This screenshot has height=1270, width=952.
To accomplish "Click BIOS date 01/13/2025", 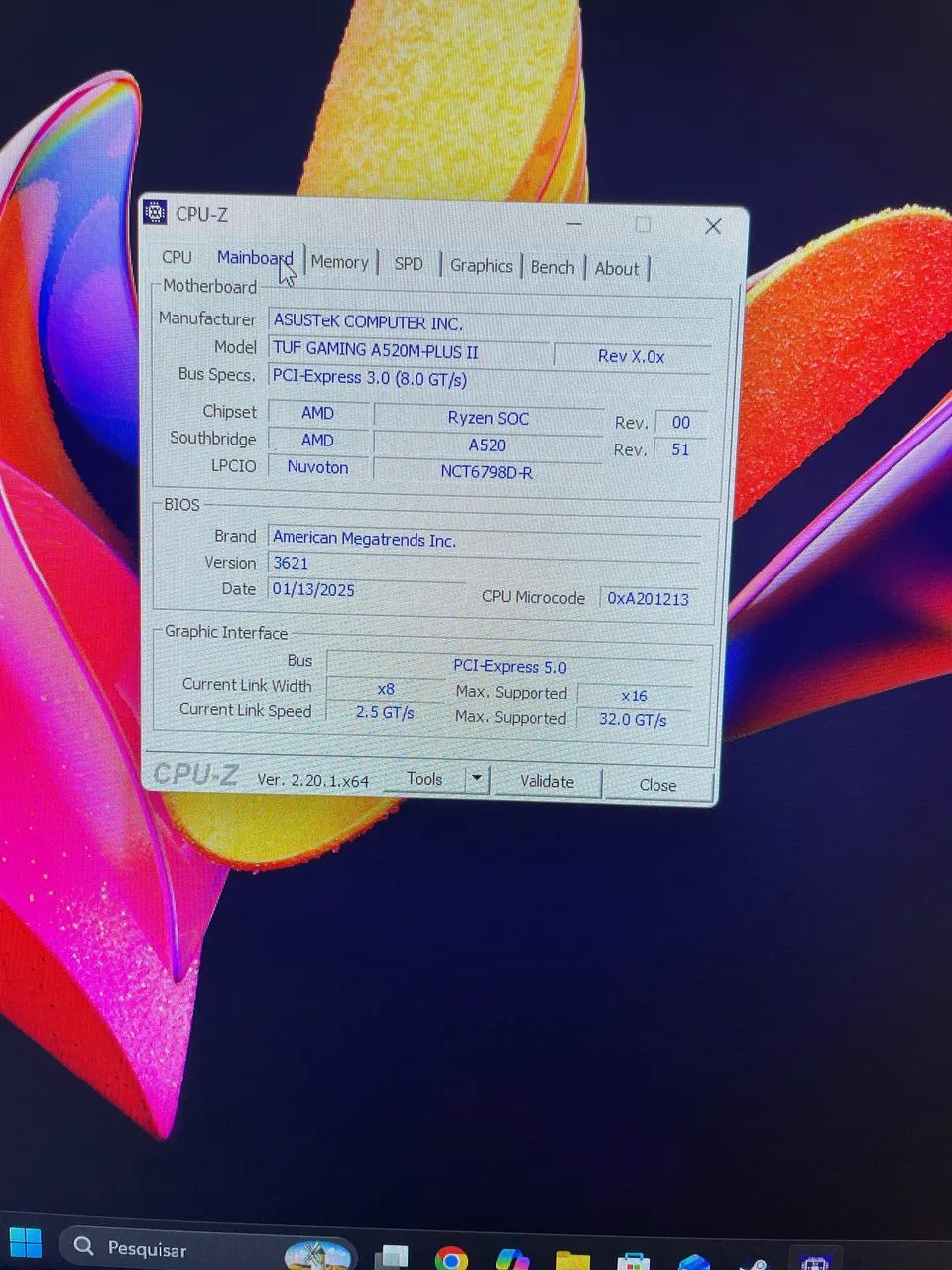I will (x=366, y=590).
